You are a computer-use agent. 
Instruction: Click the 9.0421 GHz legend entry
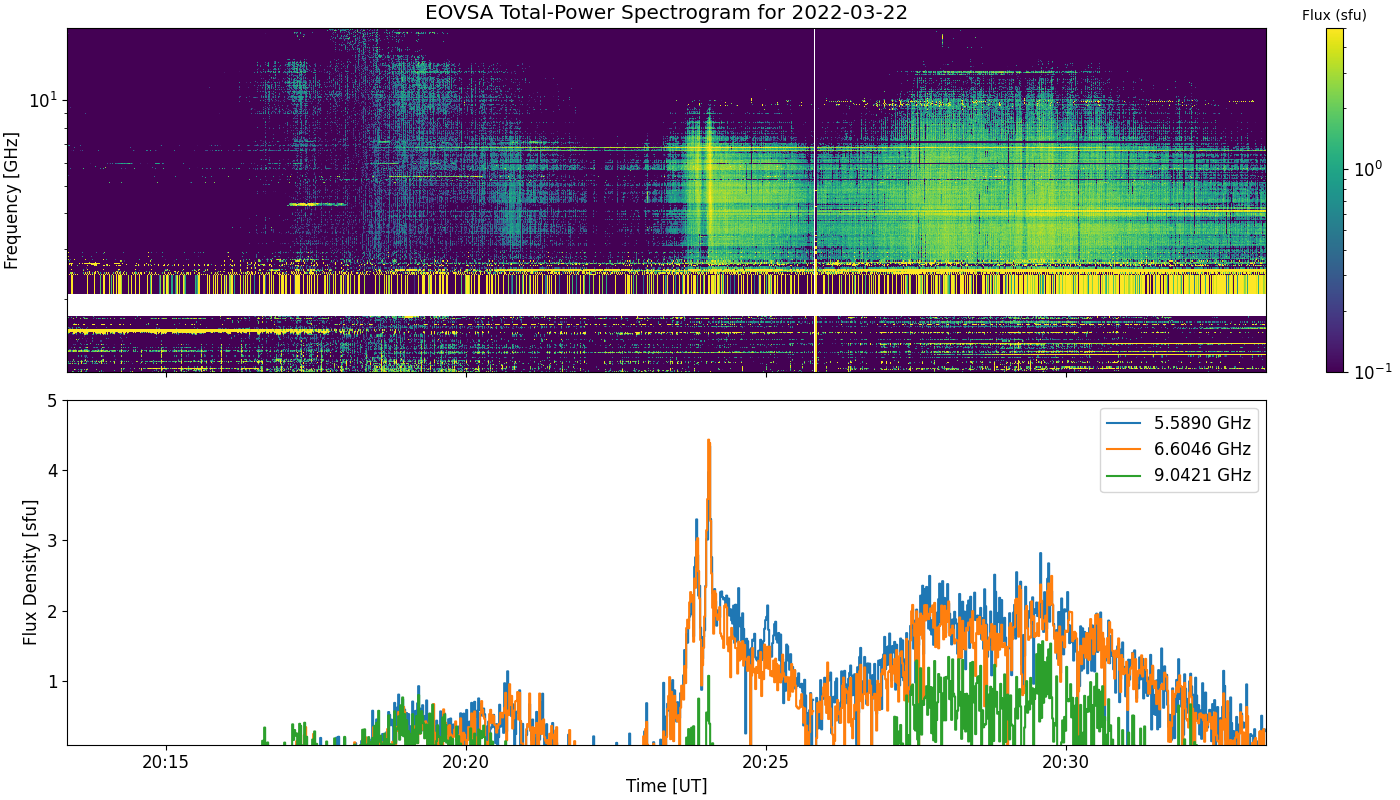pos(1180,475)
